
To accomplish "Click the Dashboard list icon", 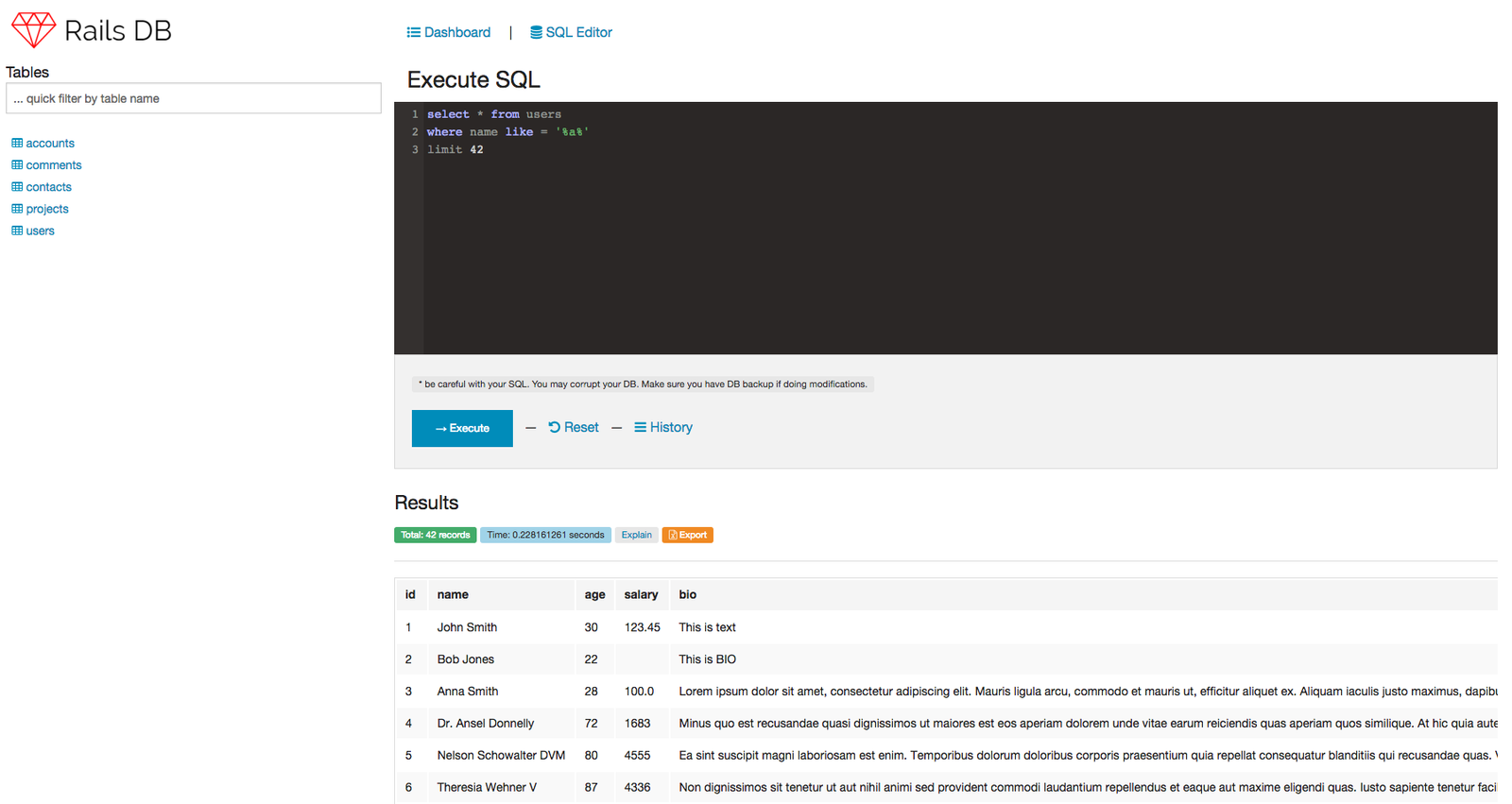I will (413, 32).
